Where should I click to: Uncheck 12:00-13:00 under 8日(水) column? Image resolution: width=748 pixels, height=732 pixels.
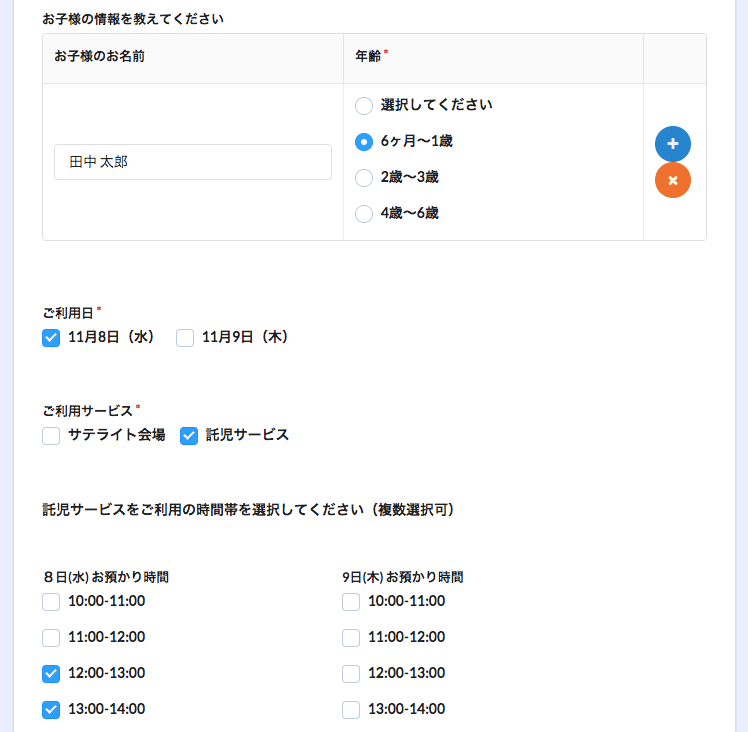51,674
